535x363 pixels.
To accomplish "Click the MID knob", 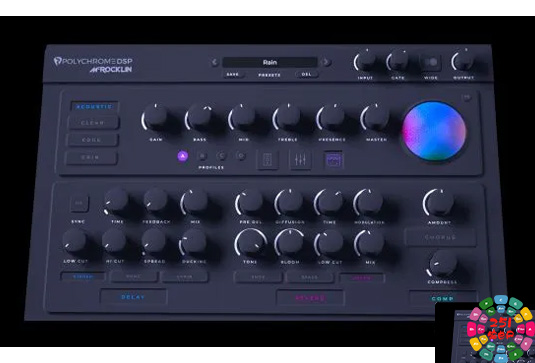I will click(243, 117).
